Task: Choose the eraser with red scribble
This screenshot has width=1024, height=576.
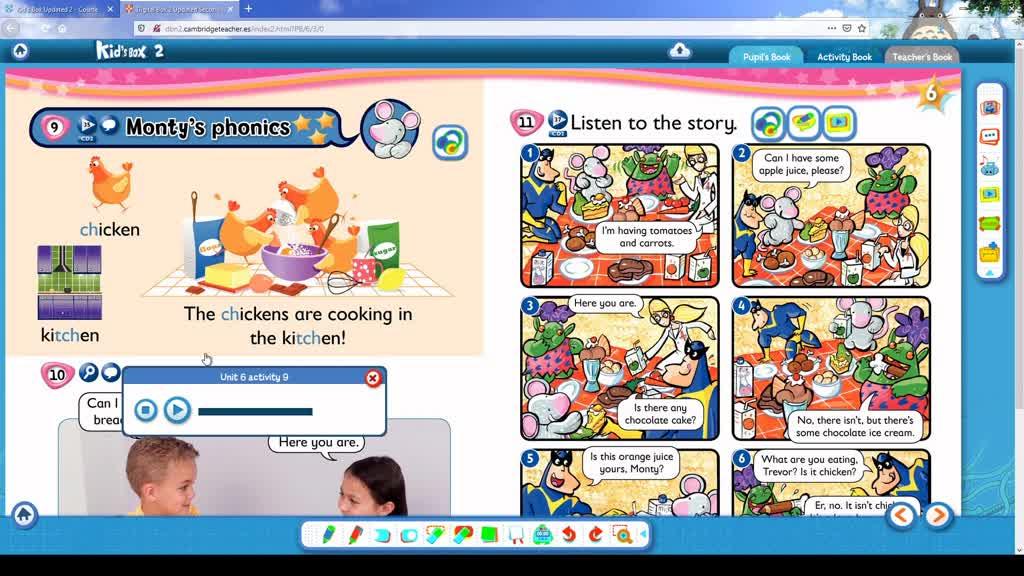Action: pos(462,535)
